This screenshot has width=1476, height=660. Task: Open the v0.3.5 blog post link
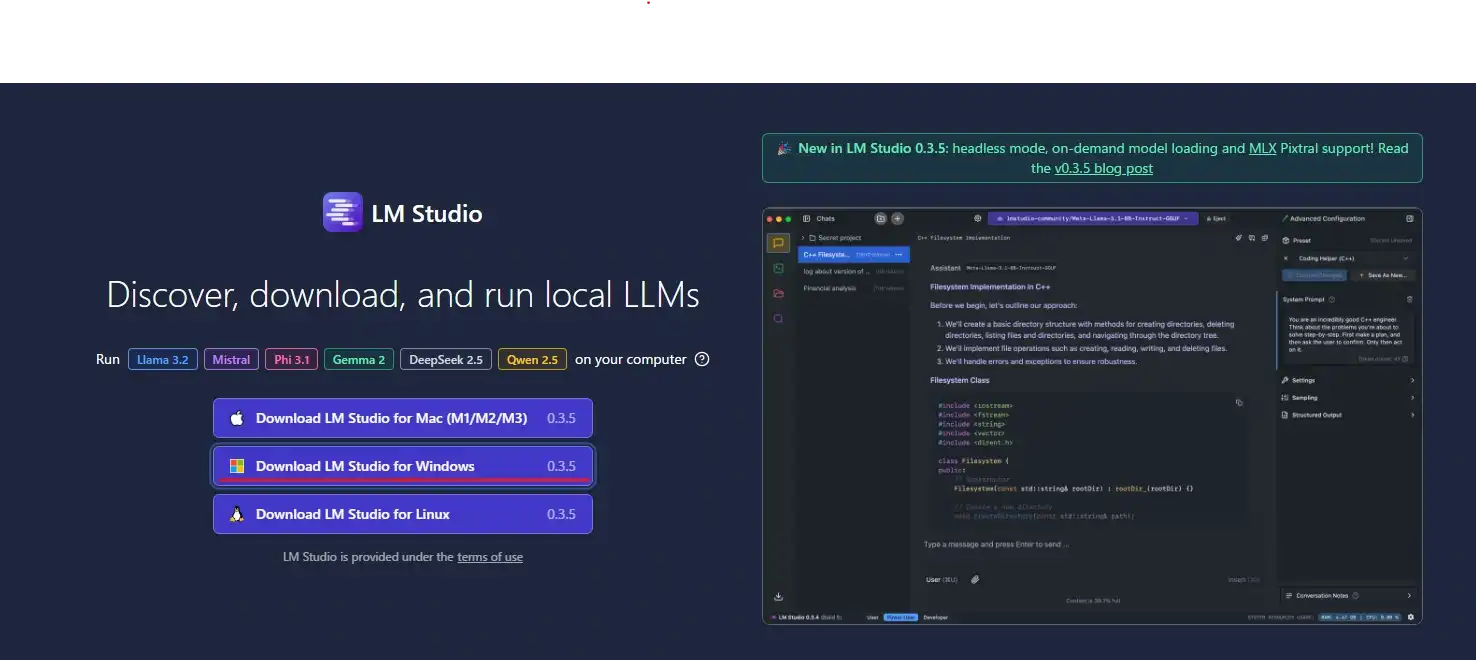pyautogui.click(x=1103, y=168)
